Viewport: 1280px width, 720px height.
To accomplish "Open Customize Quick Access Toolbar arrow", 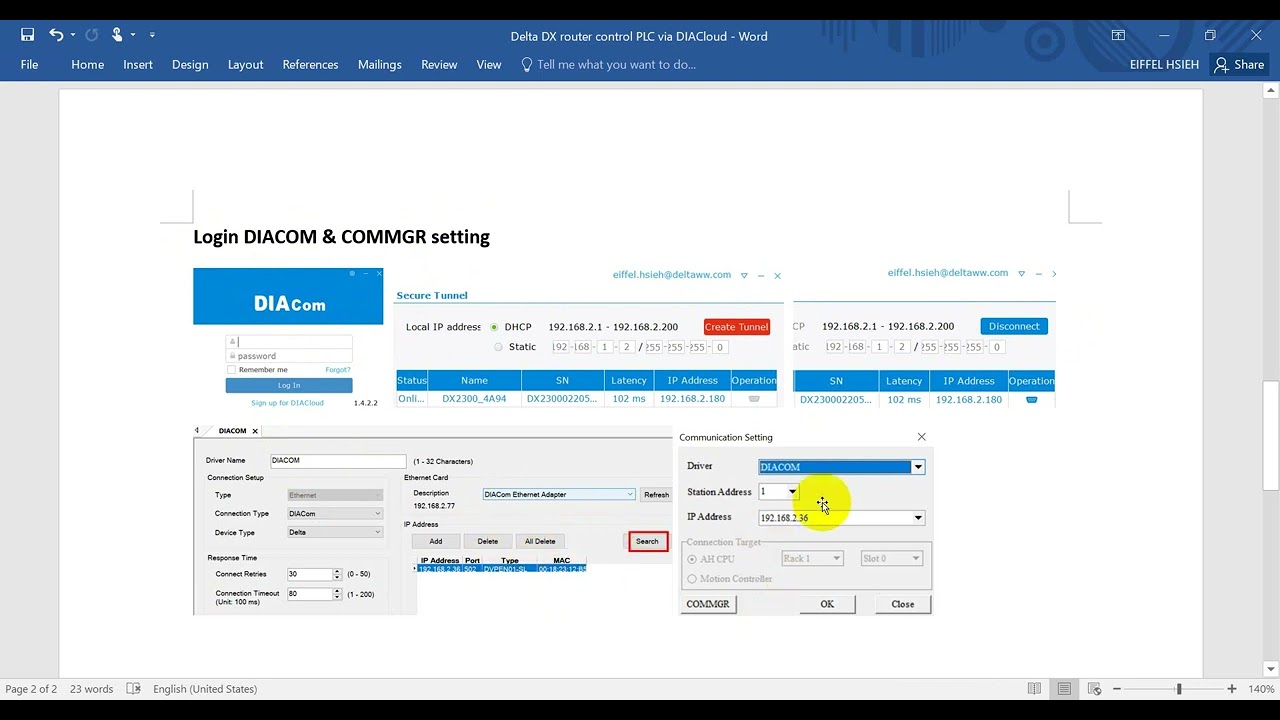I will coord(152,35).
